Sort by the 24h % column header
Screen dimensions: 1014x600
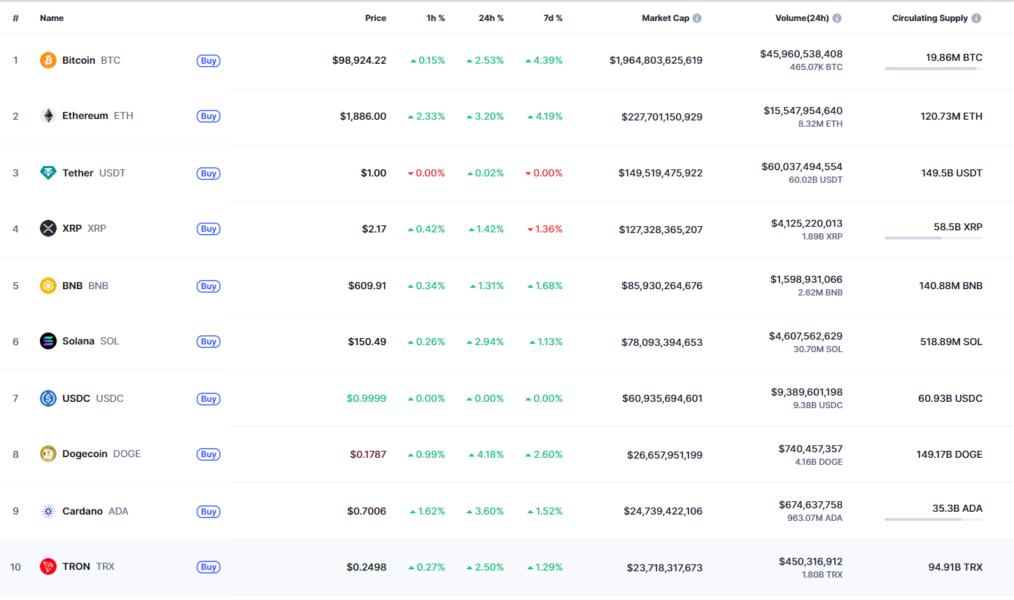[x=491, y=18]
